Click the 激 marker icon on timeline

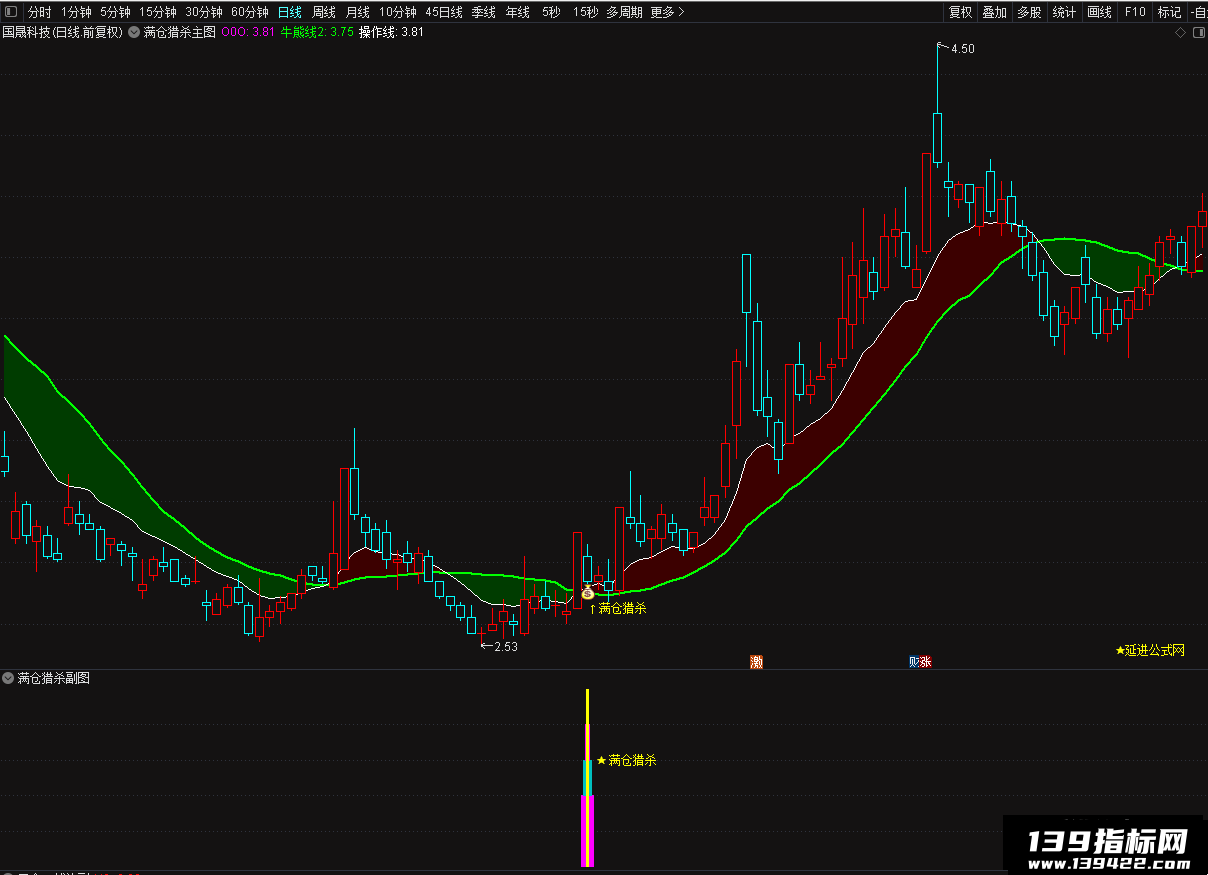click(x=757, y=662)
